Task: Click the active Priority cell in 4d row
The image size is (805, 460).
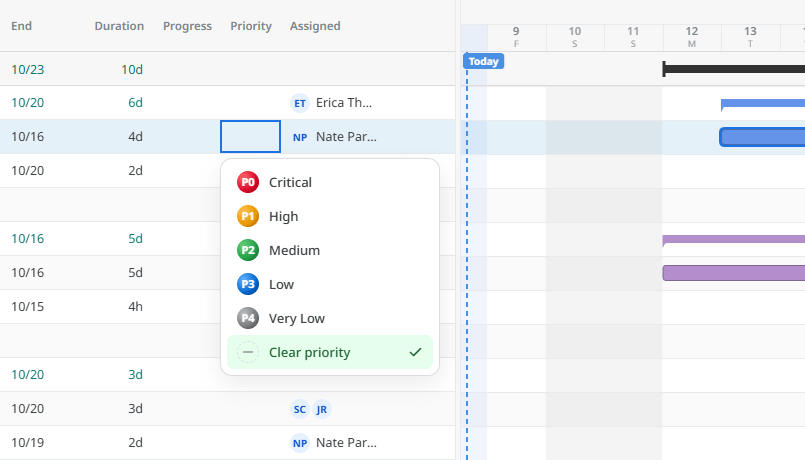Action: tap(251, 137)
